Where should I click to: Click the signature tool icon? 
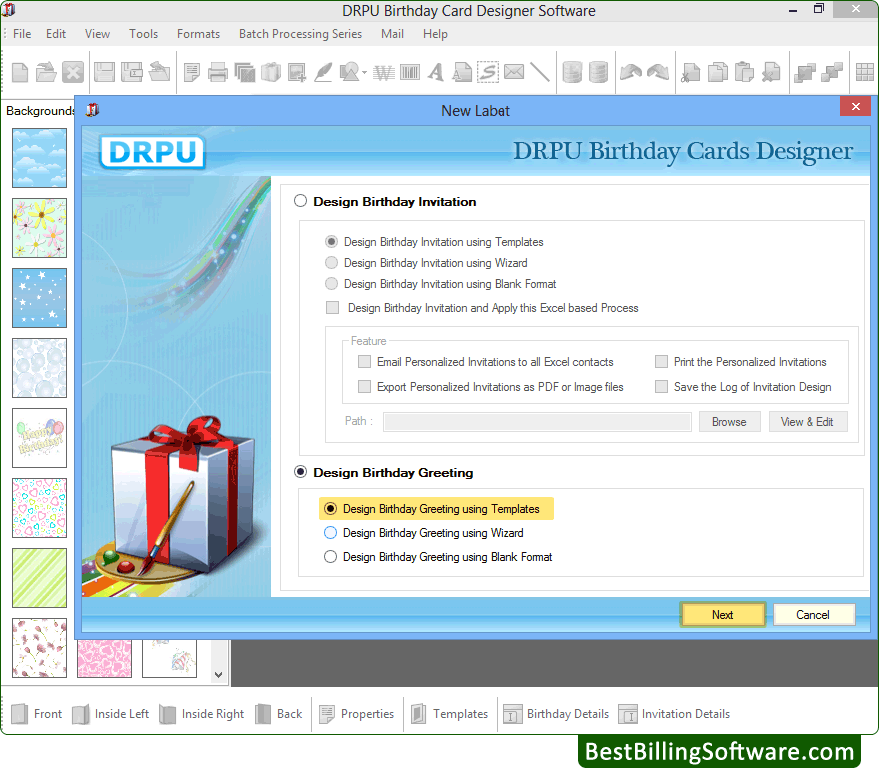[488, 72]
